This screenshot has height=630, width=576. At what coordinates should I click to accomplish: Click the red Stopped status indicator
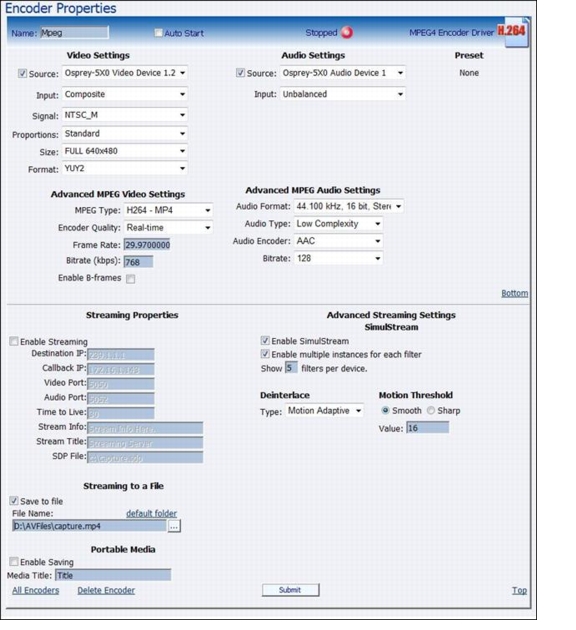point(347,33)
